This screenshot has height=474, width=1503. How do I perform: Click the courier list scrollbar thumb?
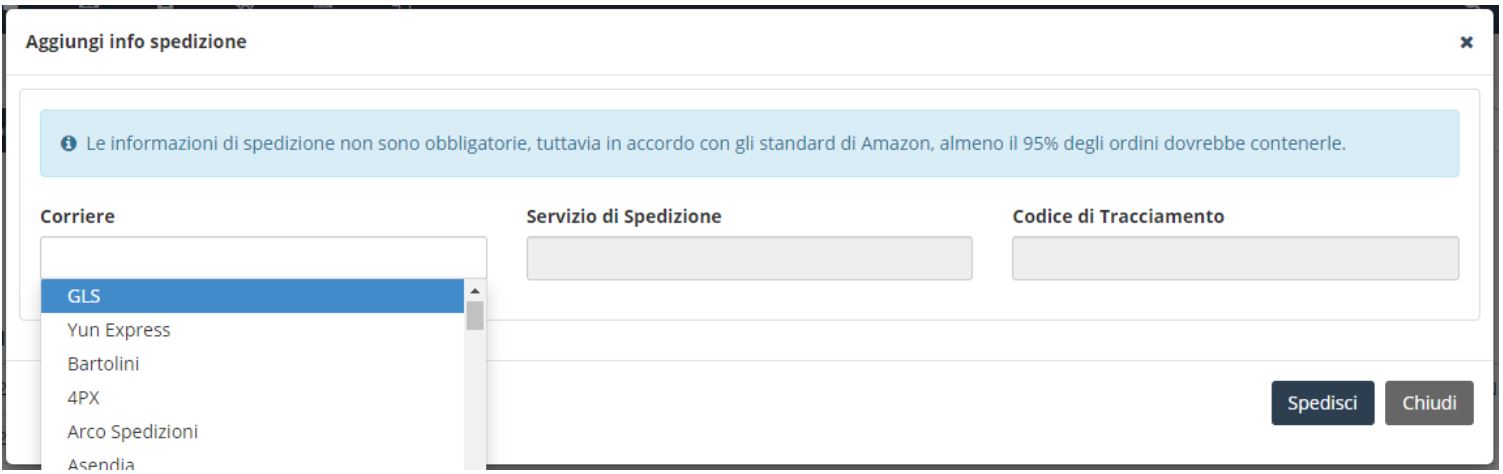click(x=475, y=315)
